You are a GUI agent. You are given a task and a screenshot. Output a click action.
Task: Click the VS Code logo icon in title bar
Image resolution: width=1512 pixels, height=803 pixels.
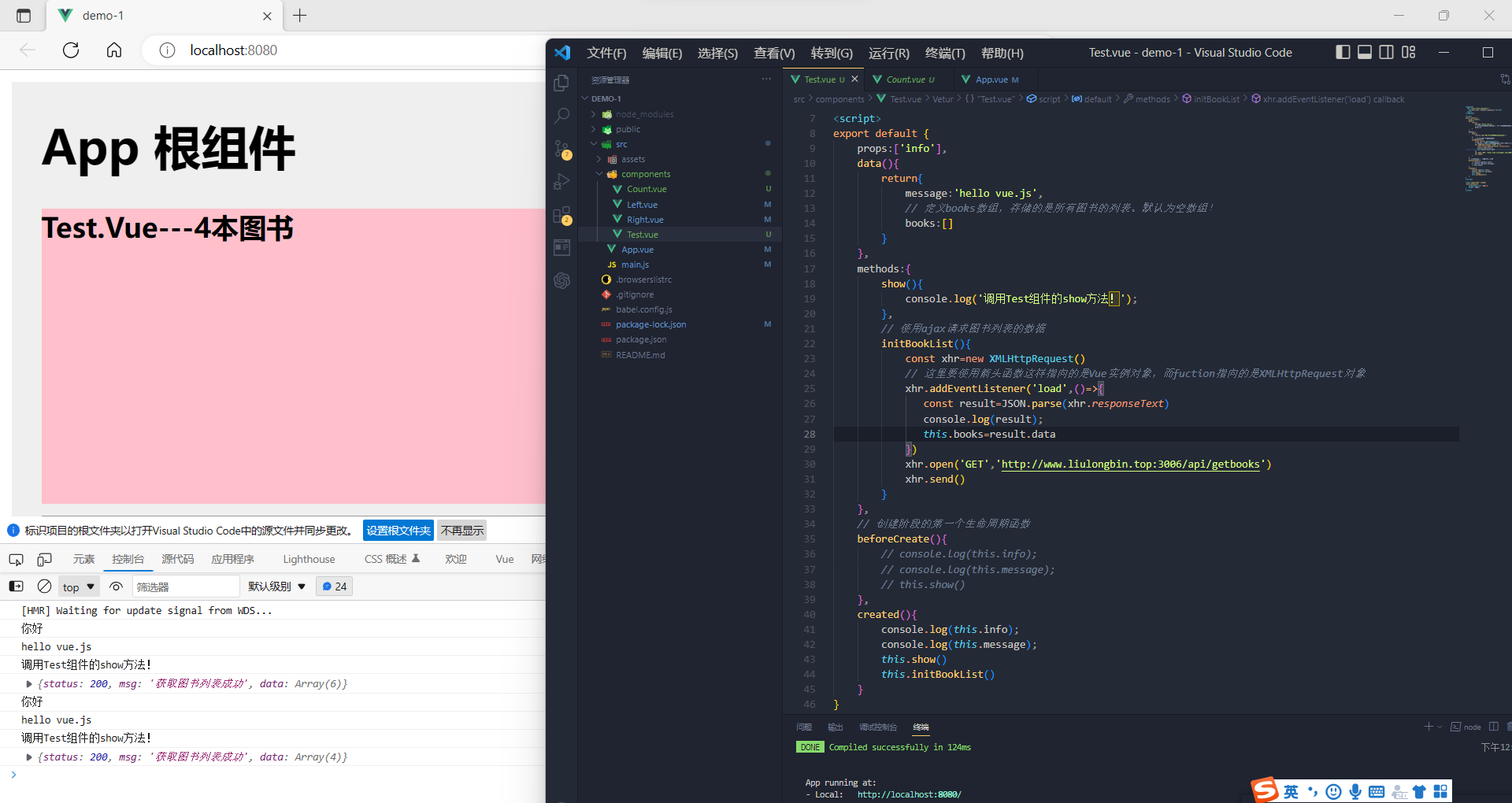click(x=562, y=53)
